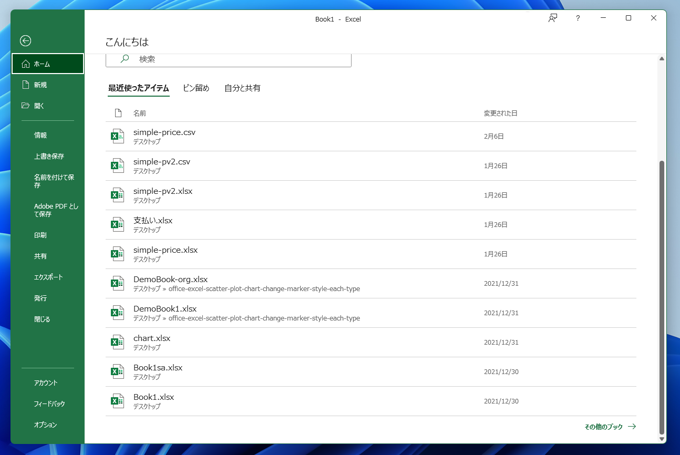680x455 pixels.
Task: Click the その他のブック link
Action: coord(610,427)
